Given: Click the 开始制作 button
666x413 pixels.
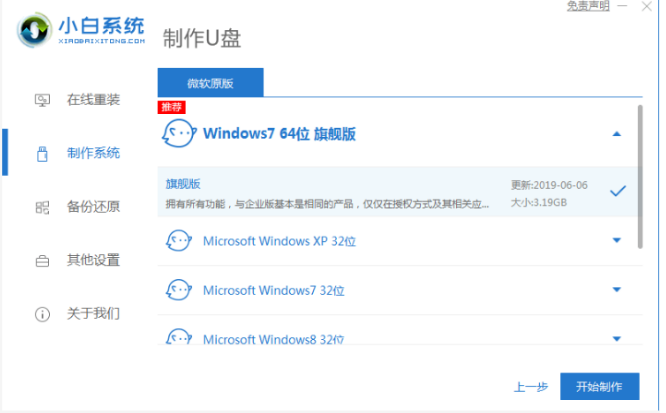Looking at the screenshot, I should pos(598,386).
